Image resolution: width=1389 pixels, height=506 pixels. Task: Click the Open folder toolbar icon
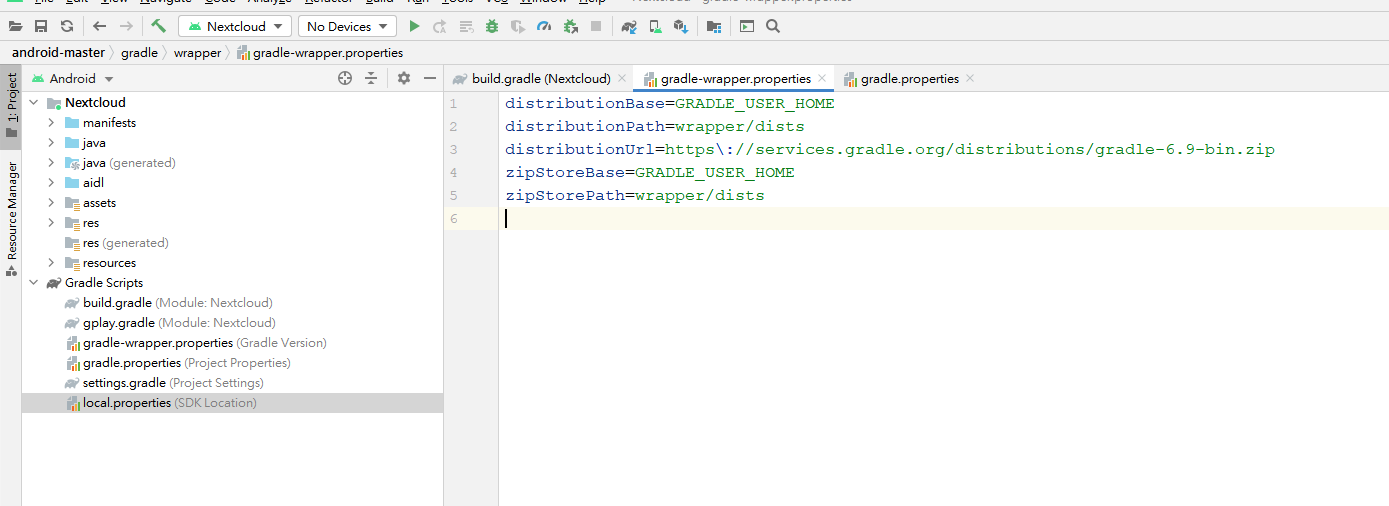coord(16,27)
